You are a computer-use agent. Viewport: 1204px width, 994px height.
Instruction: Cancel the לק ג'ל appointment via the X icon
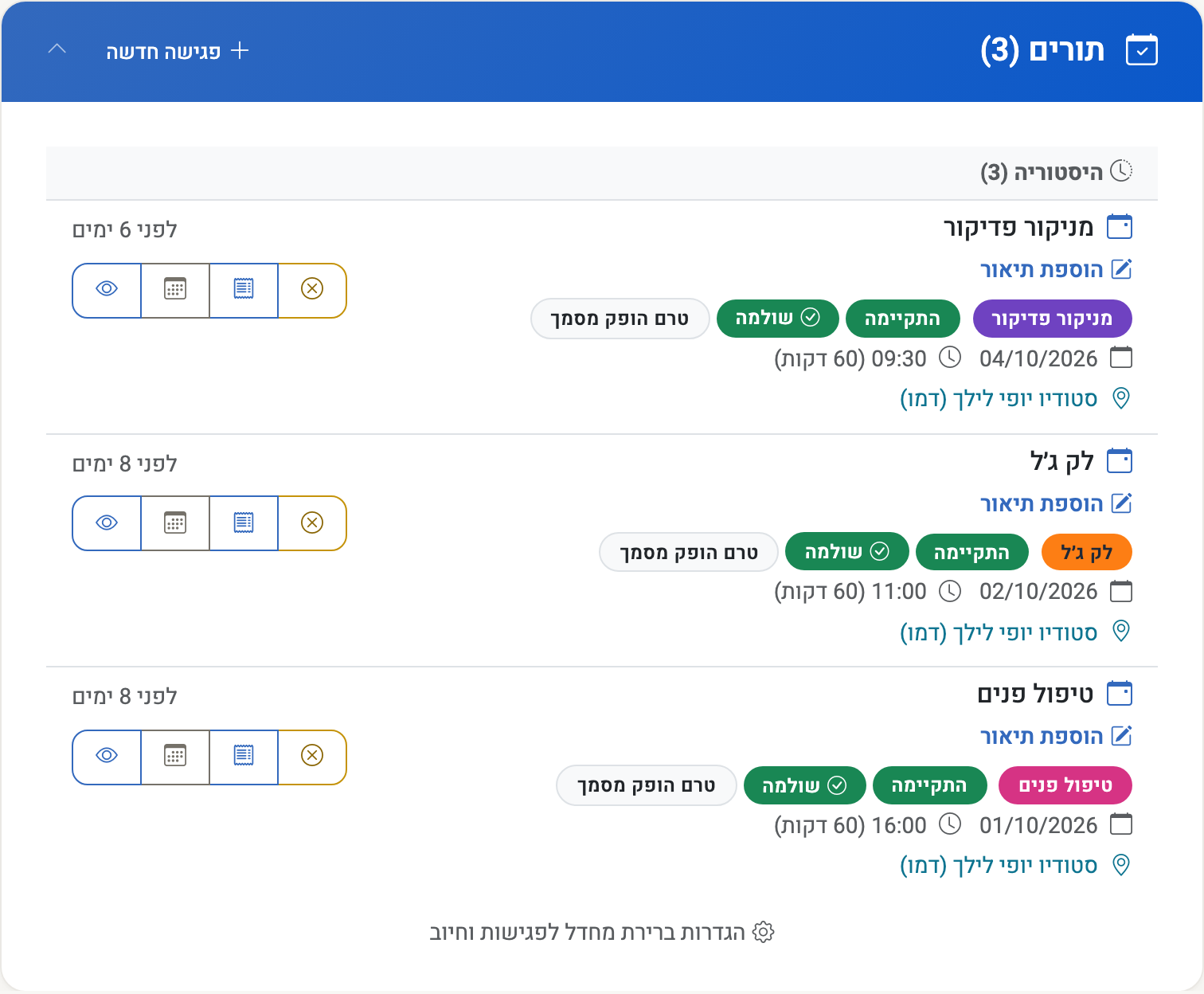pos(312,522)
